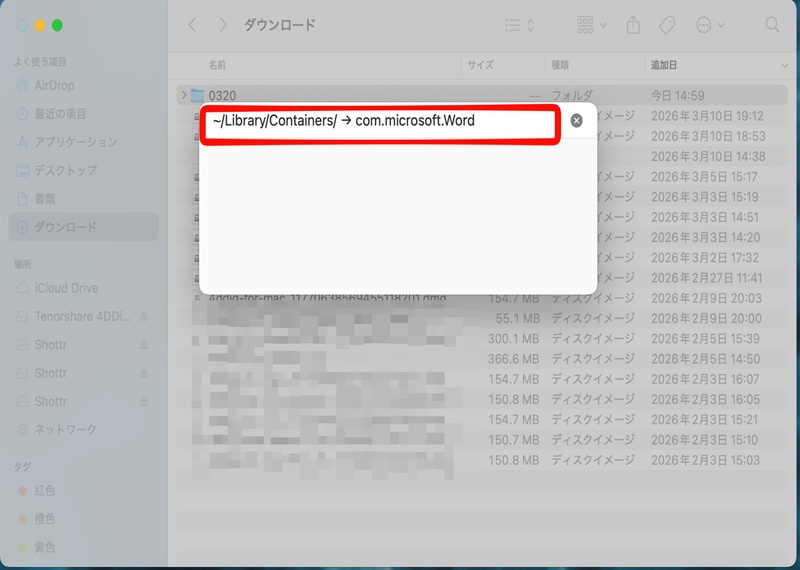Sort by the 追加日 column header
The image size is (800, 570).
(664, 65)
